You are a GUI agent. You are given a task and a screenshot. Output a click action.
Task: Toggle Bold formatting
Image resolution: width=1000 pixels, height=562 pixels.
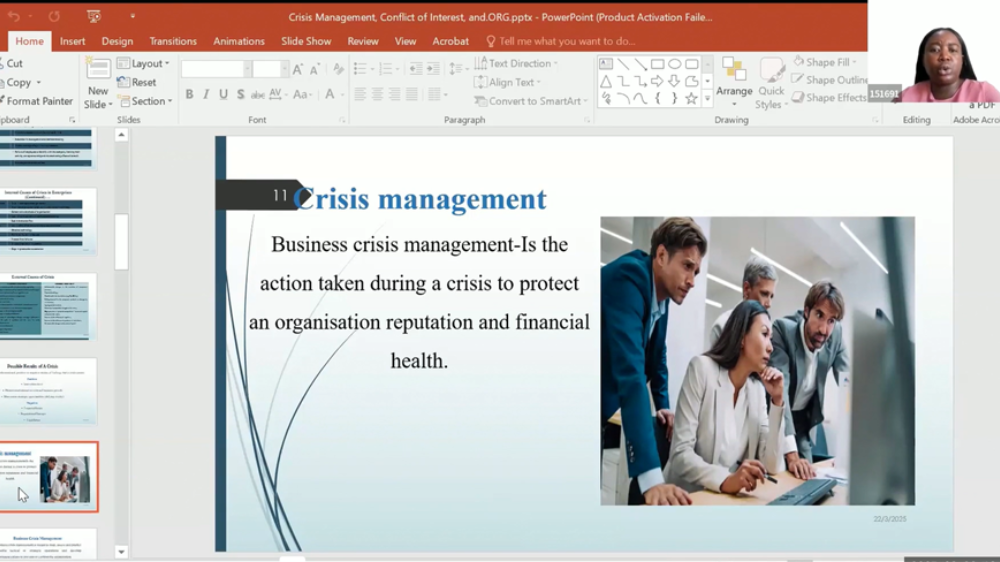189,94
